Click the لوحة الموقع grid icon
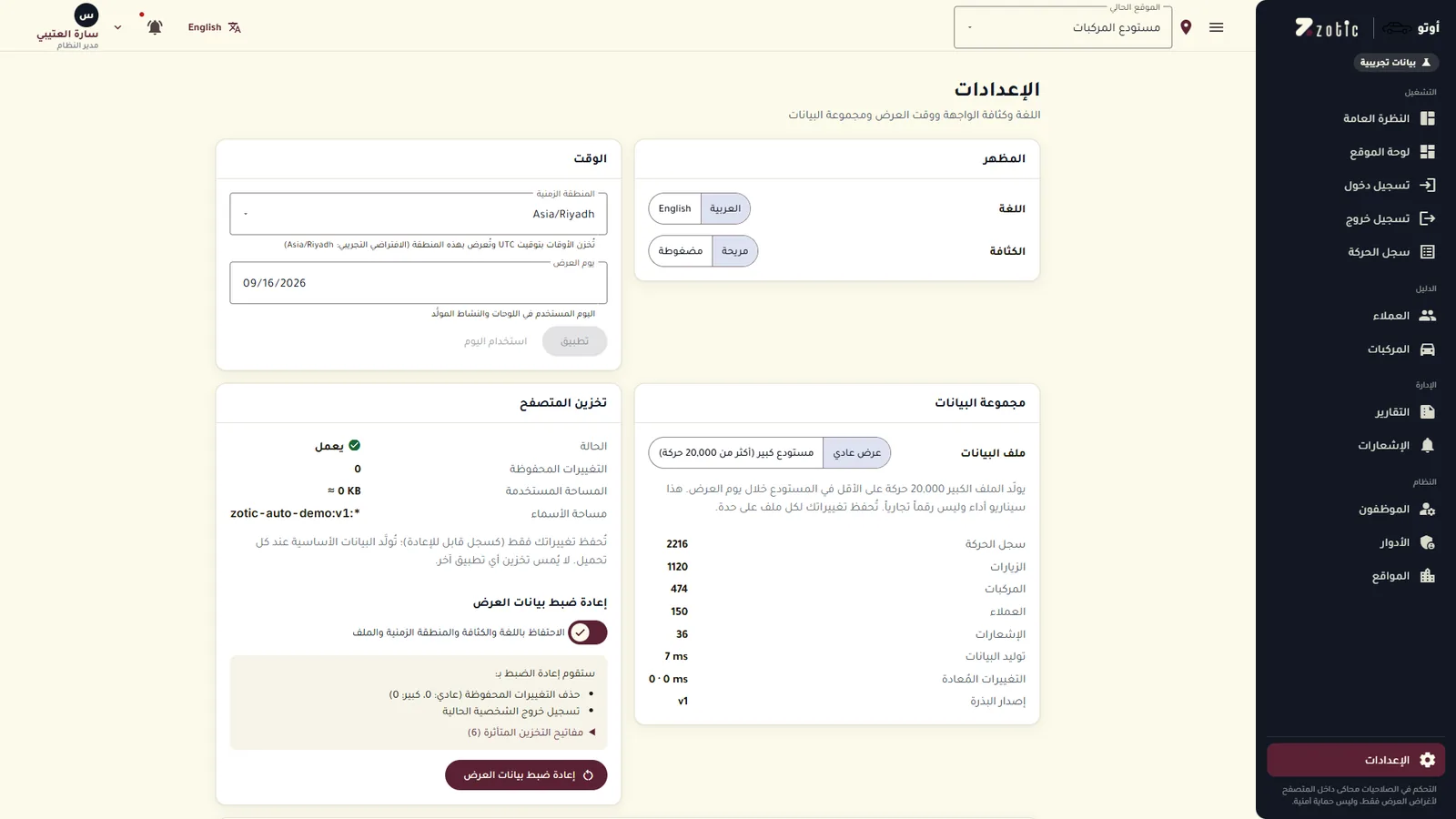1456x819 pixels. (x=1427, y=152)
